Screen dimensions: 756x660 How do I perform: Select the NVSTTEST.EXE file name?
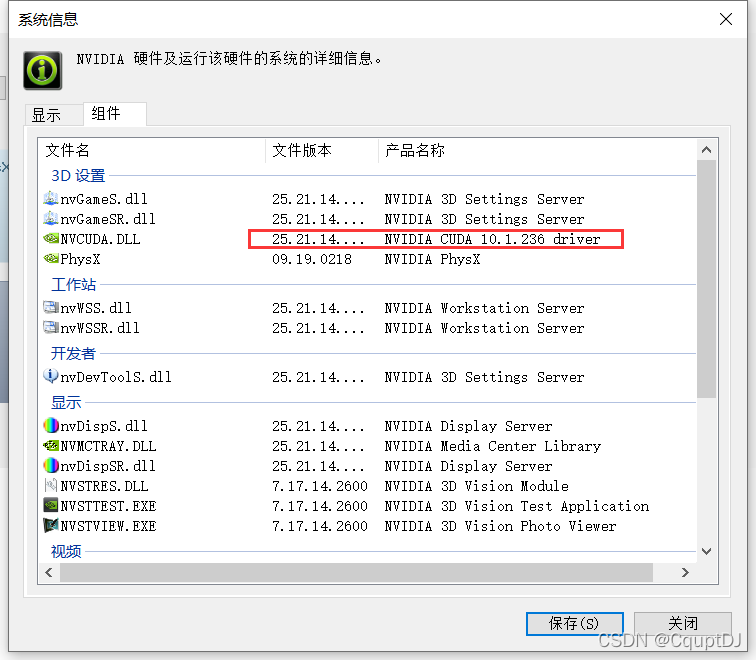(x=108, y=506)
